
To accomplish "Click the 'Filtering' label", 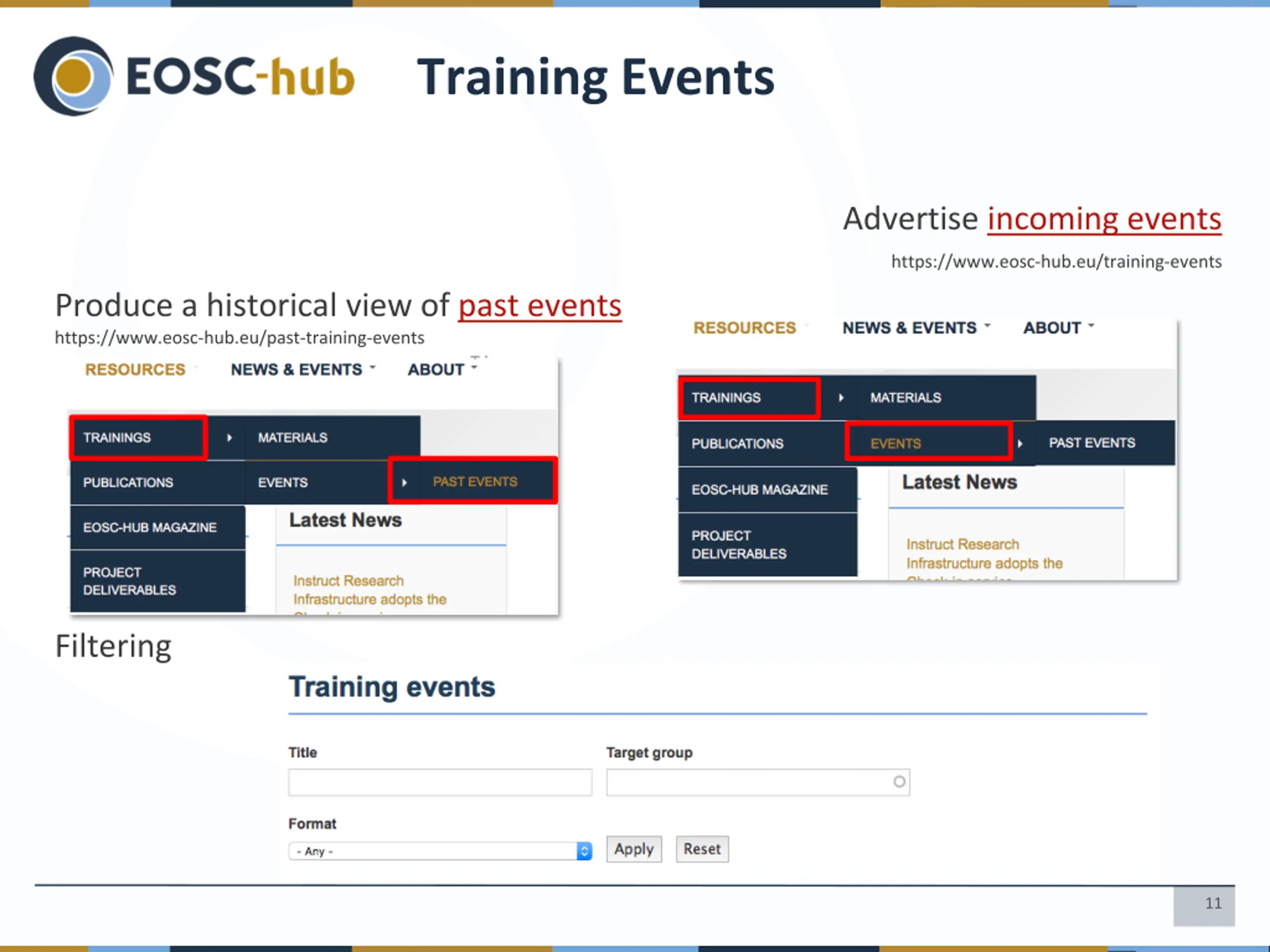I will click(x=113, y=647).
